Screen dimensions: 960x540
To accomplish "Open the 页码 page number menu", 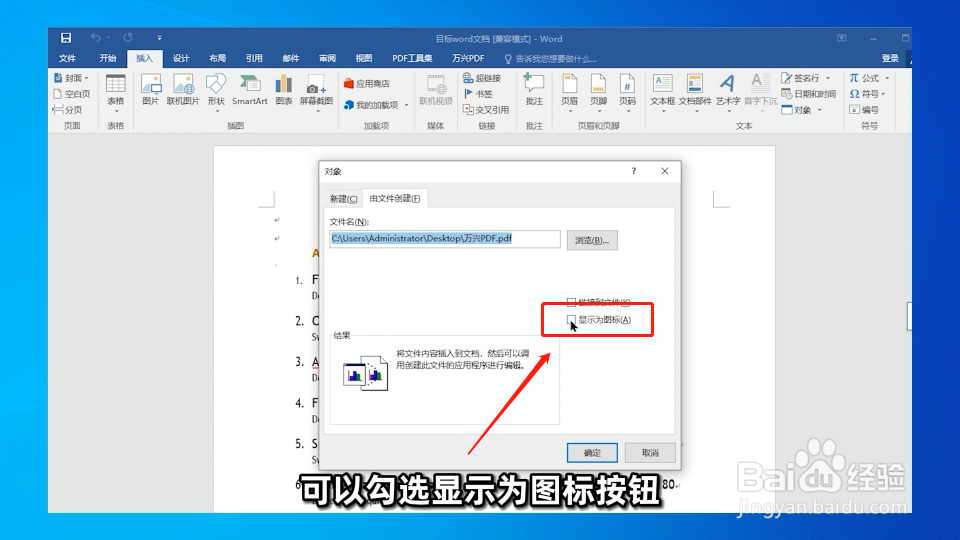I will pyautogui.click(x=627, y=91).
